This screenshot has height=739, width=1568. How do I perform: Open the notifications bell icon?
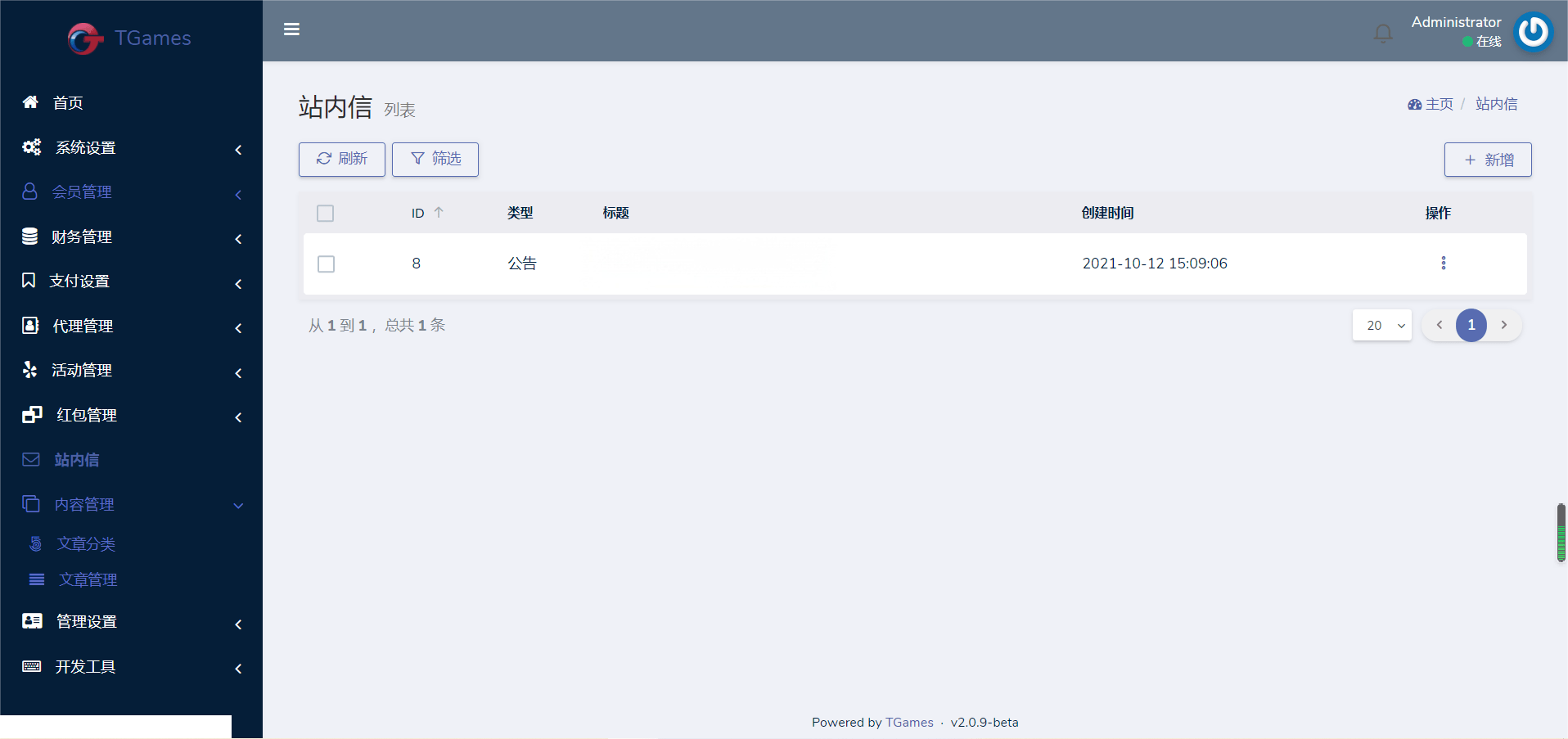coord(1383,34)
